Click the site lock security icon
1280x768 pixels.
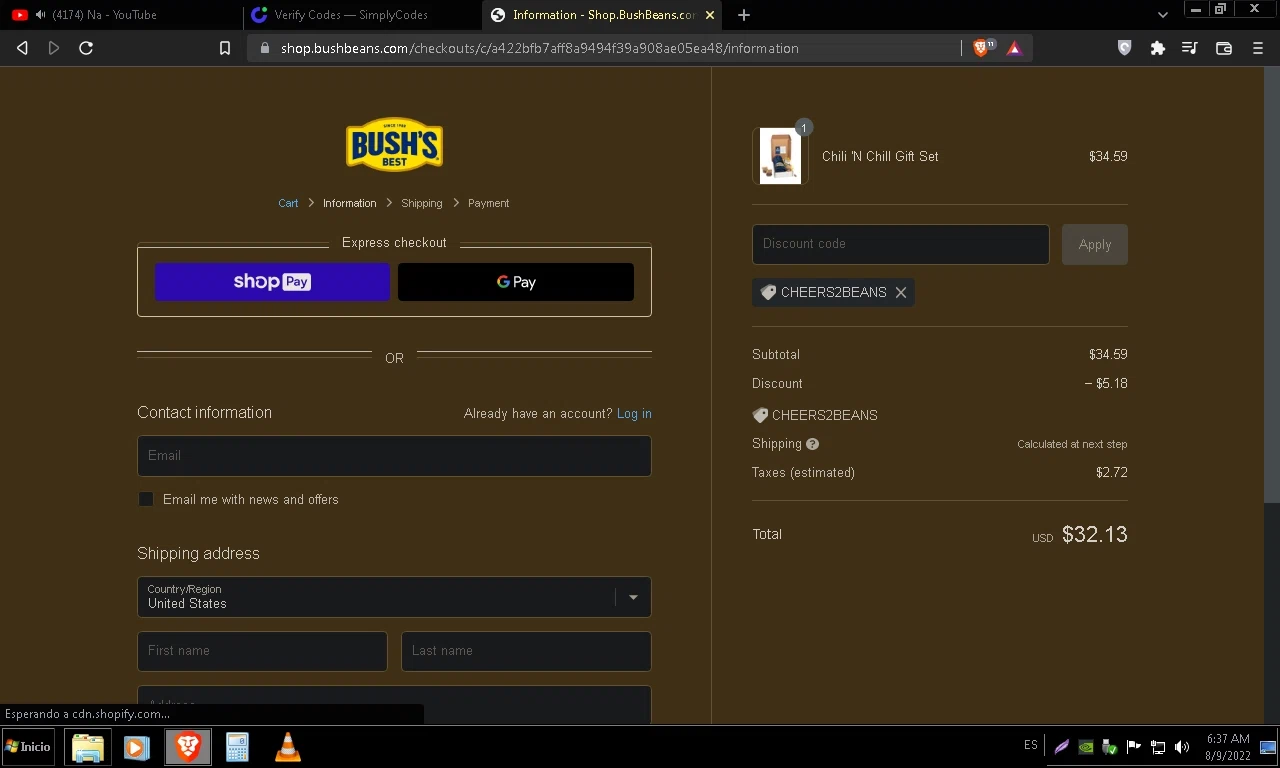264,48
